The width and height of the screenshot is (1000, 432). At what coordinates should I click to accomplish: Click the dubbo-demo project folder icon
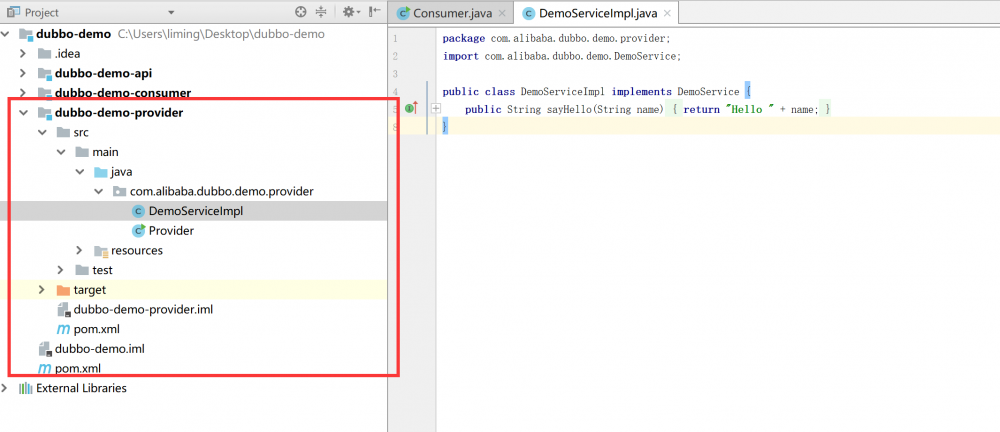(26, 34)
